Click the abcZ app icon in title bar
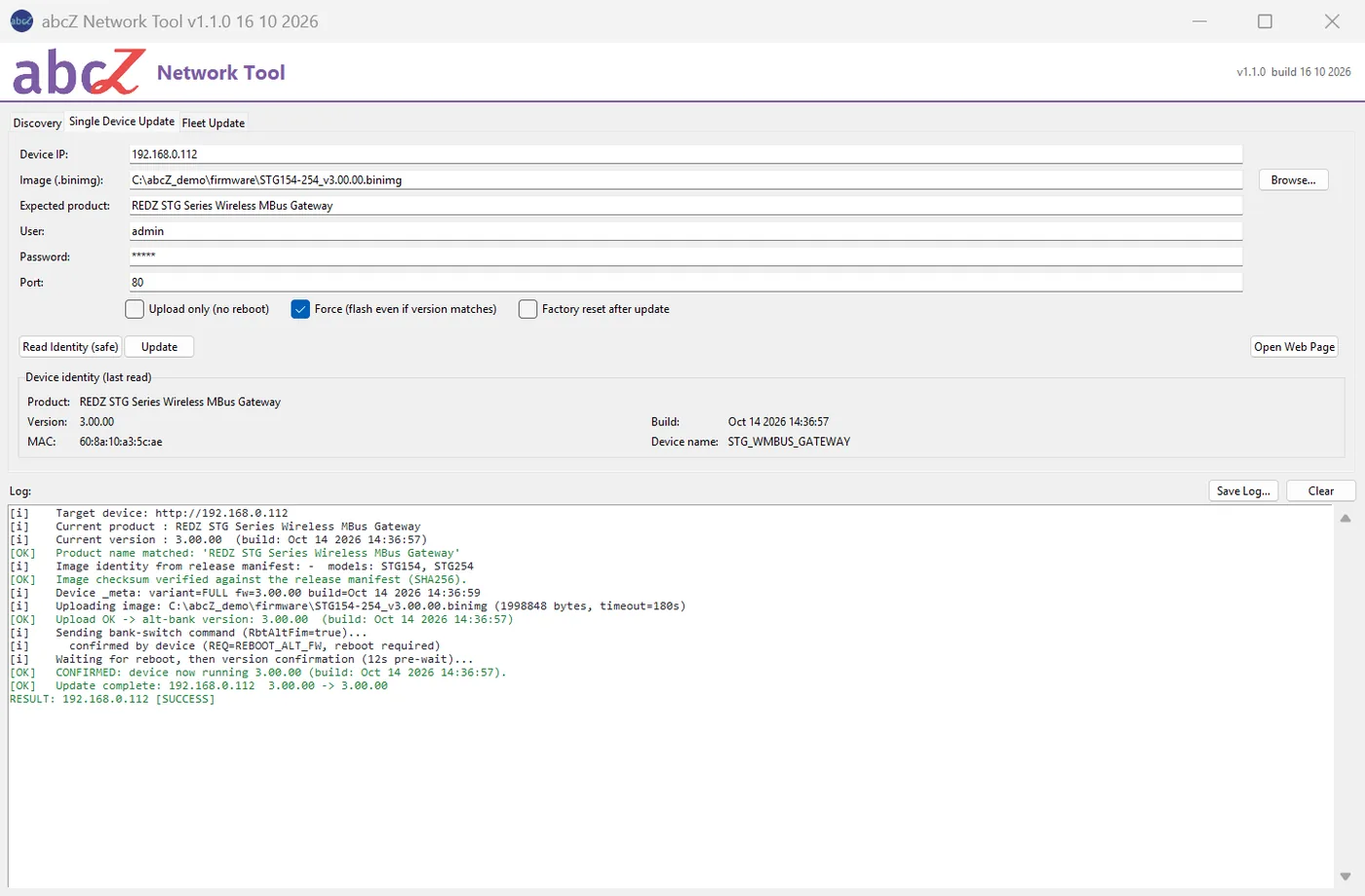 [21, 20]
